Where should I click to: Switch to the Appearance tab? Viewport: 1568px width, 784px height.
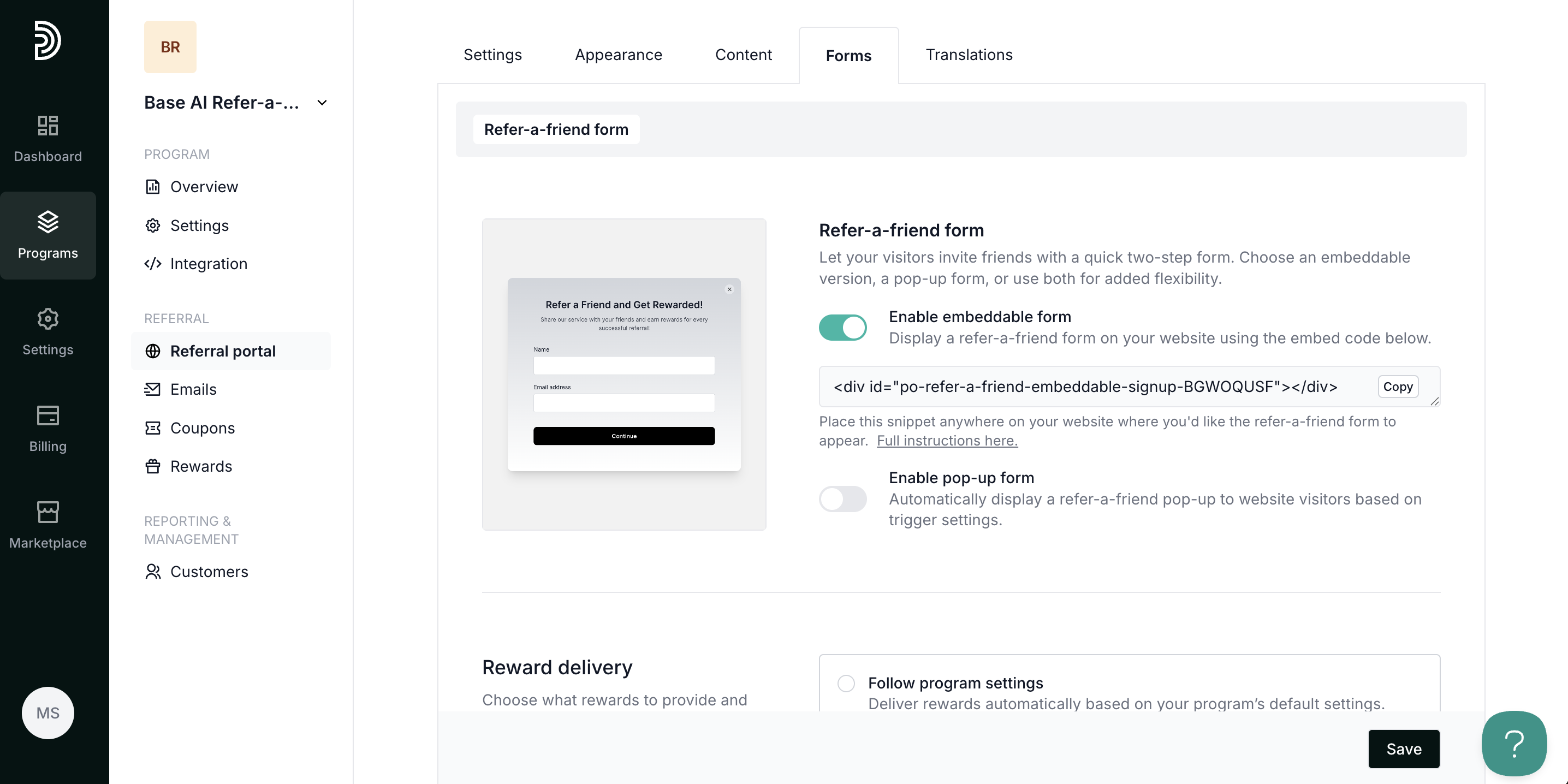point(618,55)
